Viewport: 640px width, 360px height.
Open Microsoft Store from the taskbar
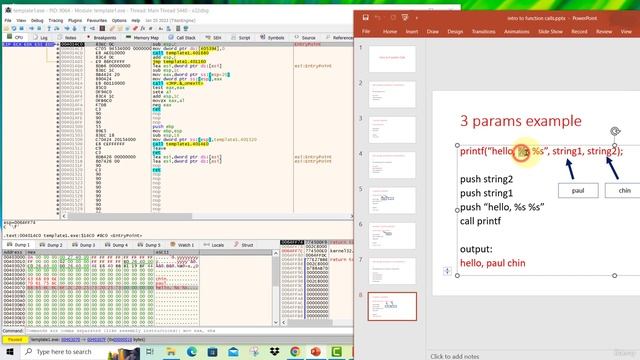pos(212,352)
